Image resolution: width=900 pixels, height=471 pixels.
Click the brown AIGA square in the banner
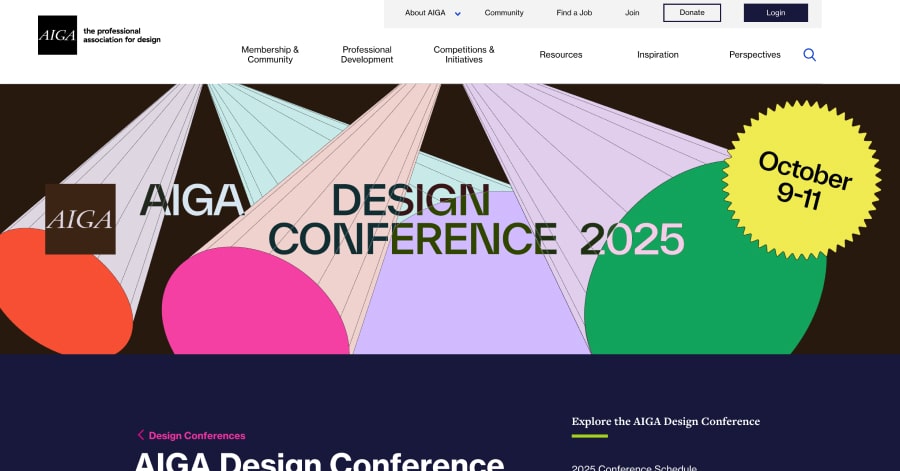[x=80, y=219]
